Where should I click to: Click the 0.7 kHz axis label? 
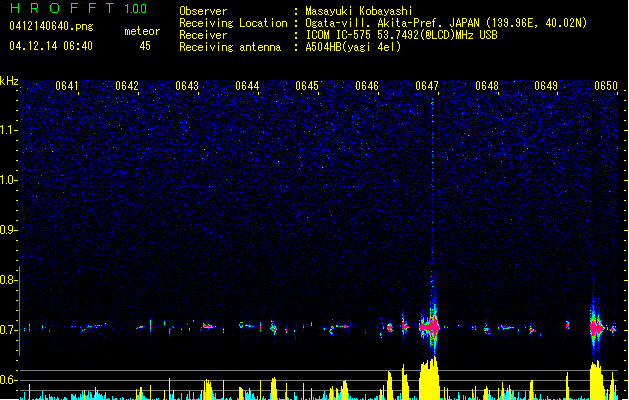pos(8,330)
